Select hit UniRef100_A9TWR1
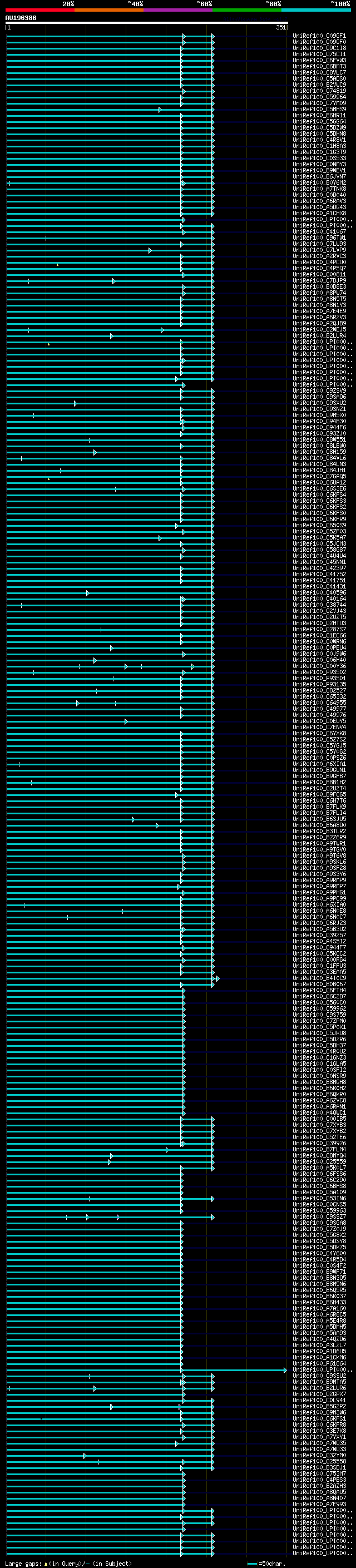The image size is (356, 1568). [x=319, y=843]
